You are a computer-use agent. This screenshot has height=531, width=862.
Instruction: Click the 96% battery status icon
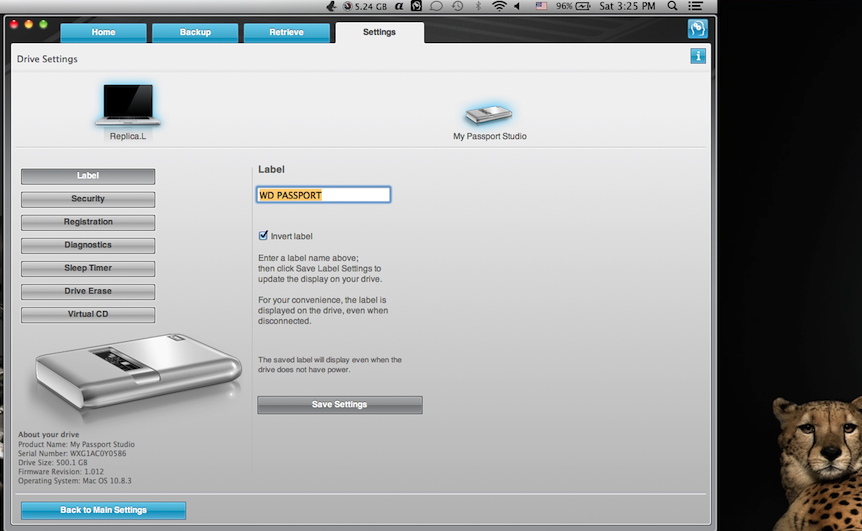(573, 6)
